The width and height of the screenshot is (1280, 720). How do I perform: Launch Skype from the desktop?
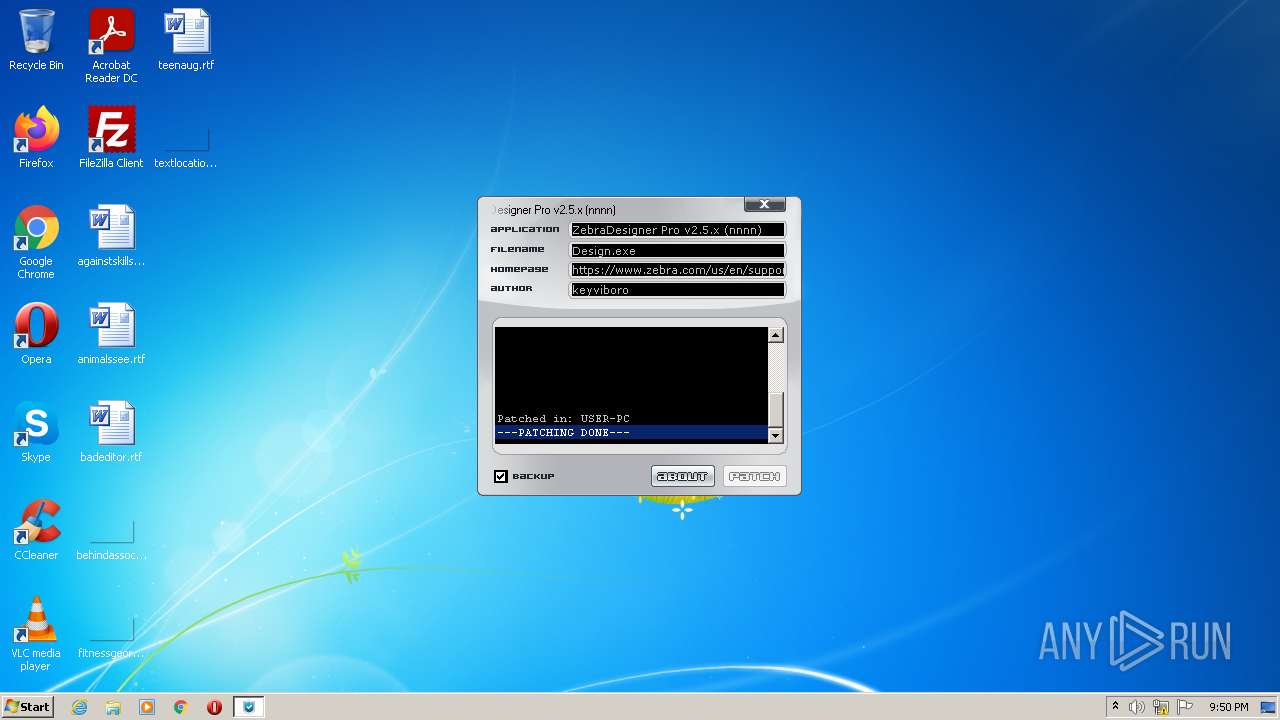[36, 432]
